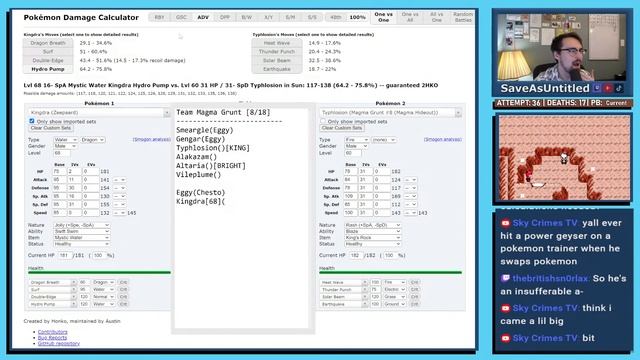Switch to RBY generation tab

pyautogui.click(x=159, y=18)
